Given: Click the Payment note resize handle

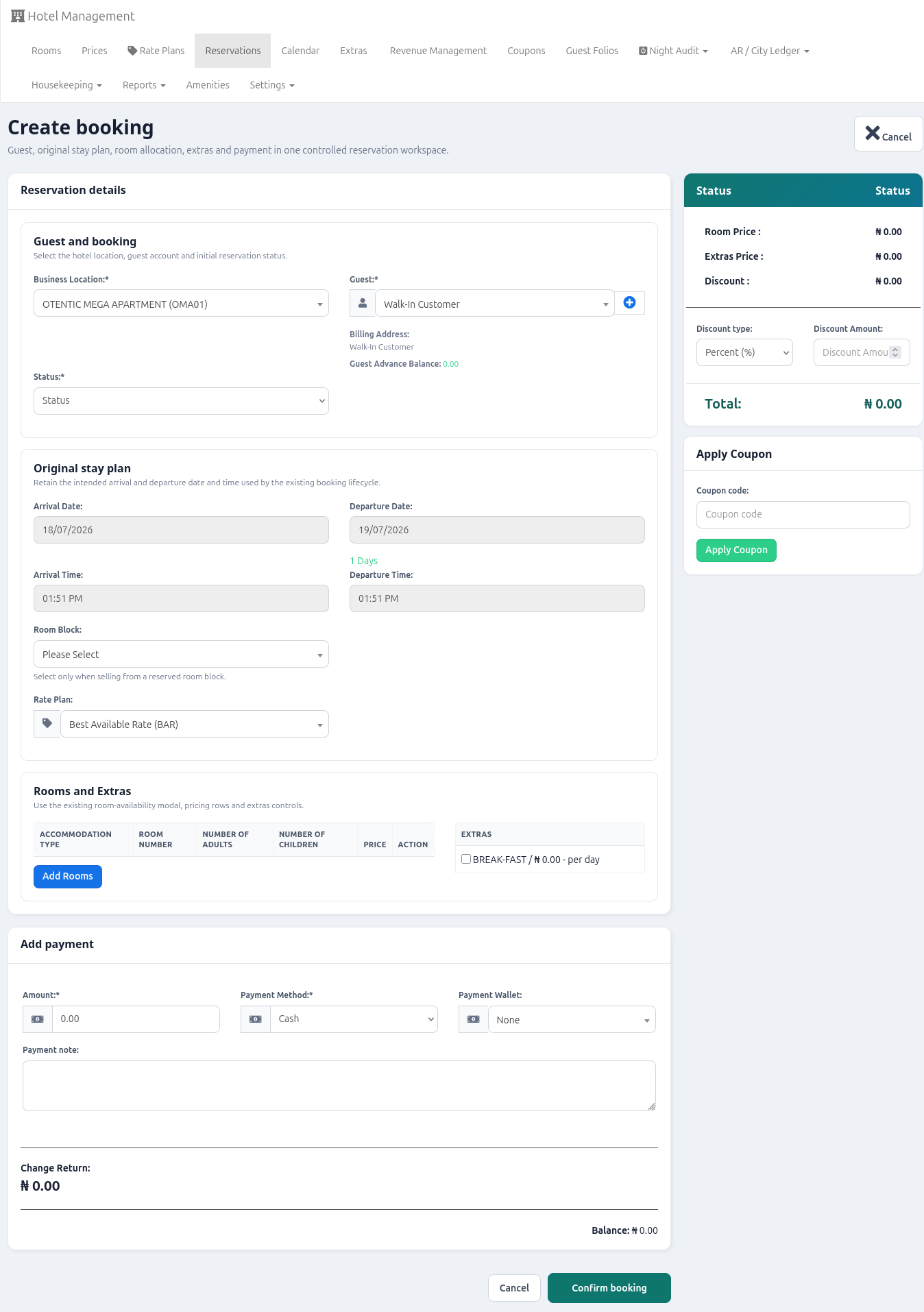Looking at the screenshot, I should (x=651, y=1106).
